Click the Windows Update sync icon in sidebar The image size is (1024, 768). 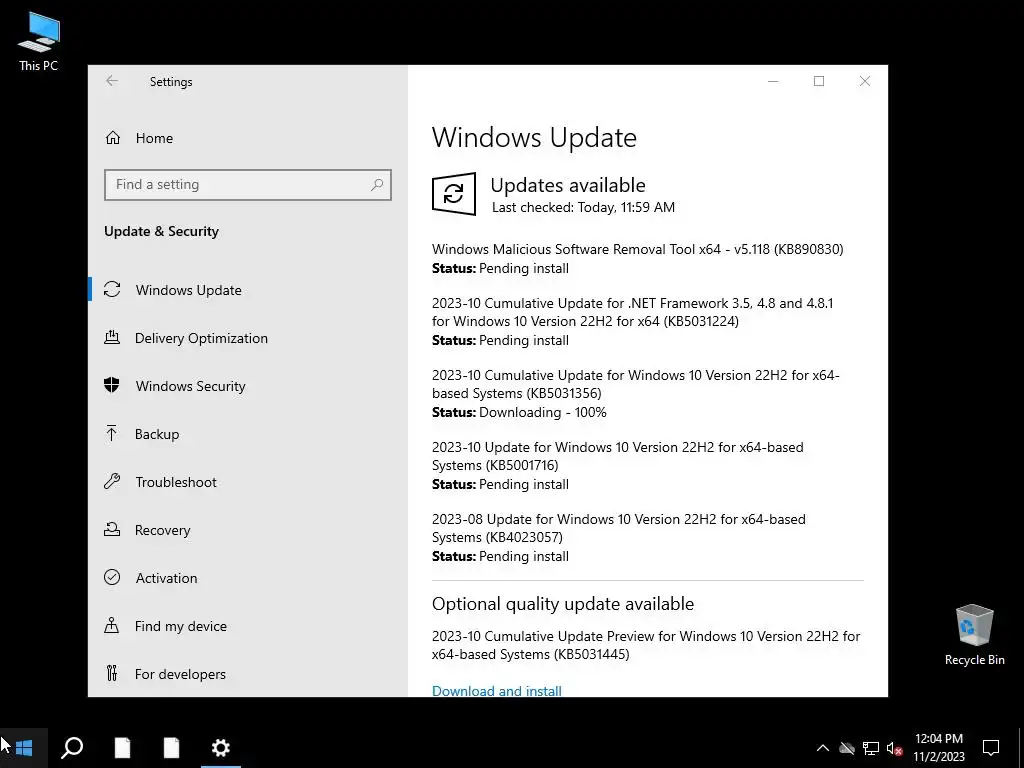click(x=112, y=289)
